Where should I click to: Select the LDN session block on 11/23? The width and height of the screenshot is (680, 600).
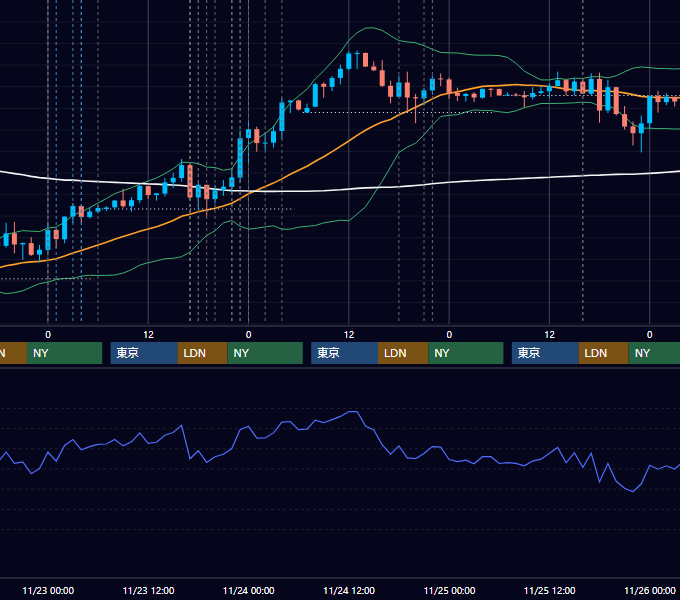(x=203, y=353)
